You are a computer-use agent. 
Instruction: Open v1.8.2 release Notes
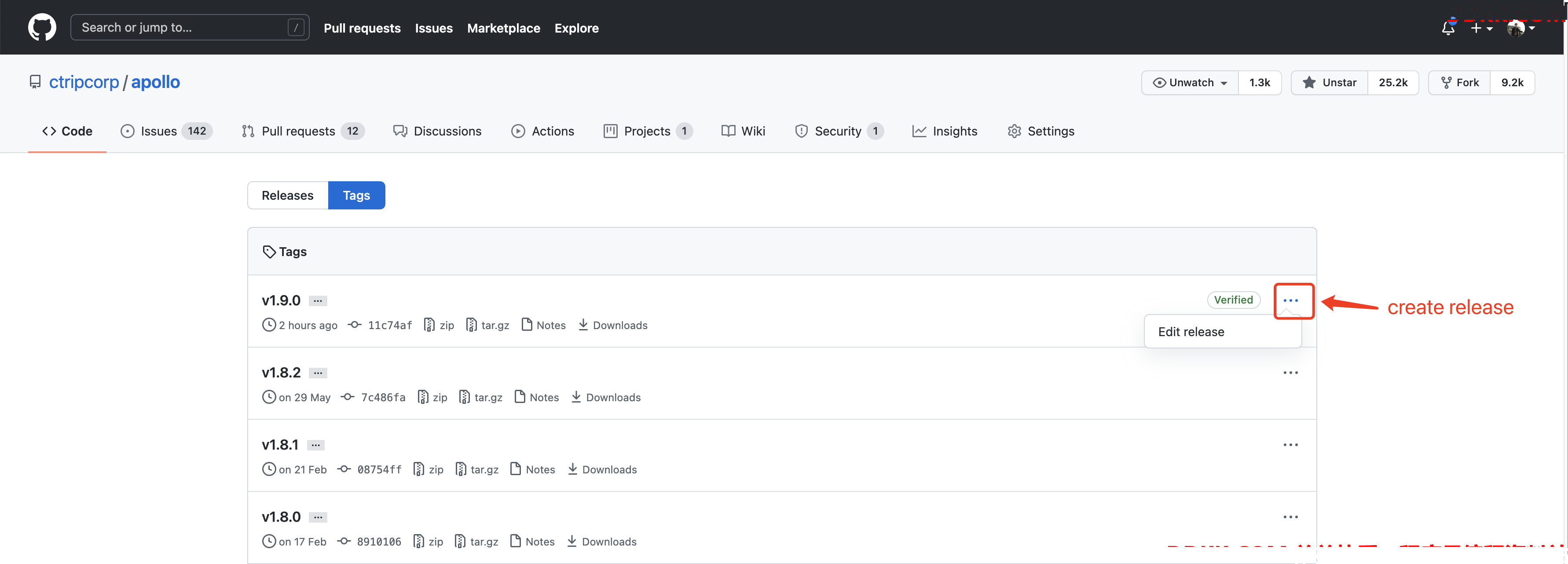[537, 398]
